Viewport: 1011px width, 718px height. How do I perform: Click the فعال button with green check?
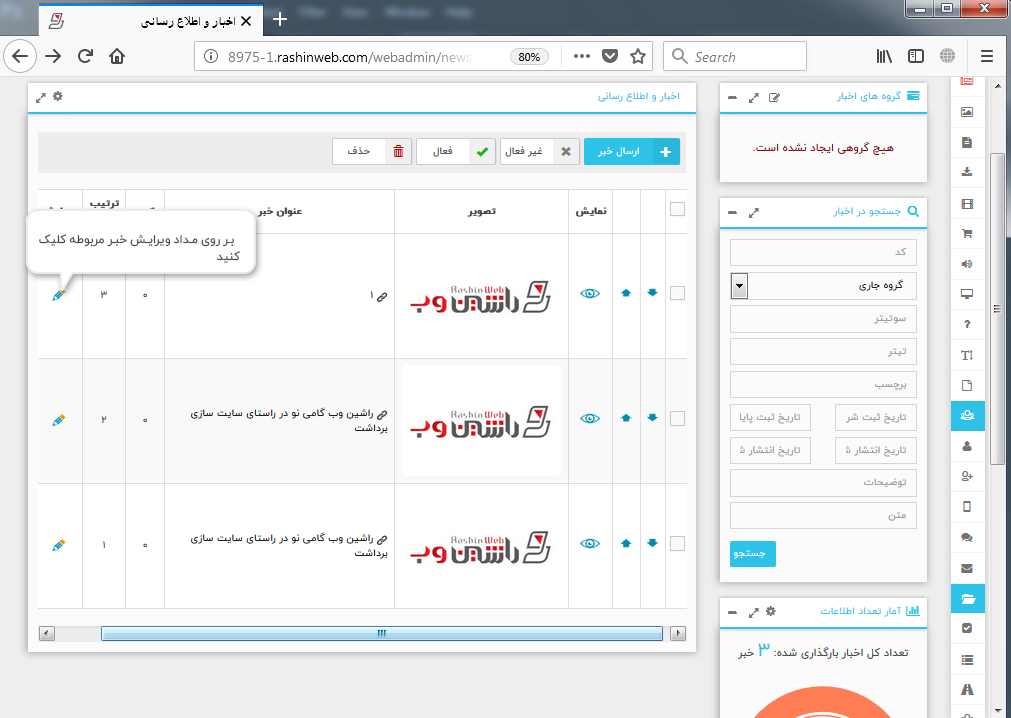(456, 151)
